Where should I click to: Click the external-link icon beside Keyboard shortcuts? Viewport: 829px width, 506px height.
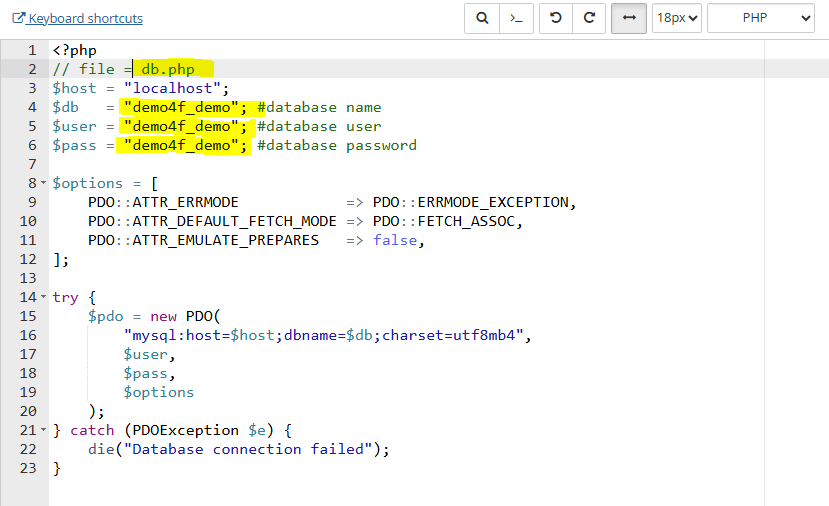(x=18, y=18)
